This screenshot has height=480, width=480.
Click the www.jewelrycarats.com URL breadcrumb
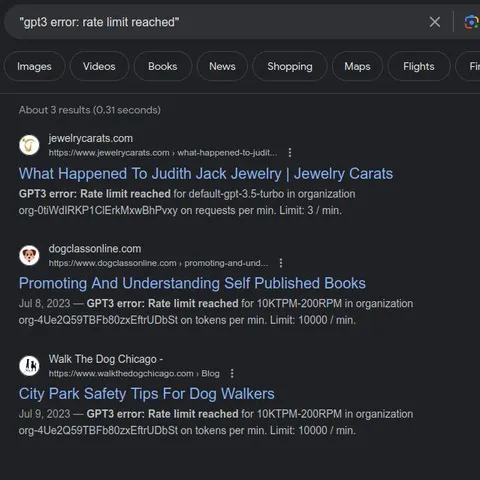163,153
